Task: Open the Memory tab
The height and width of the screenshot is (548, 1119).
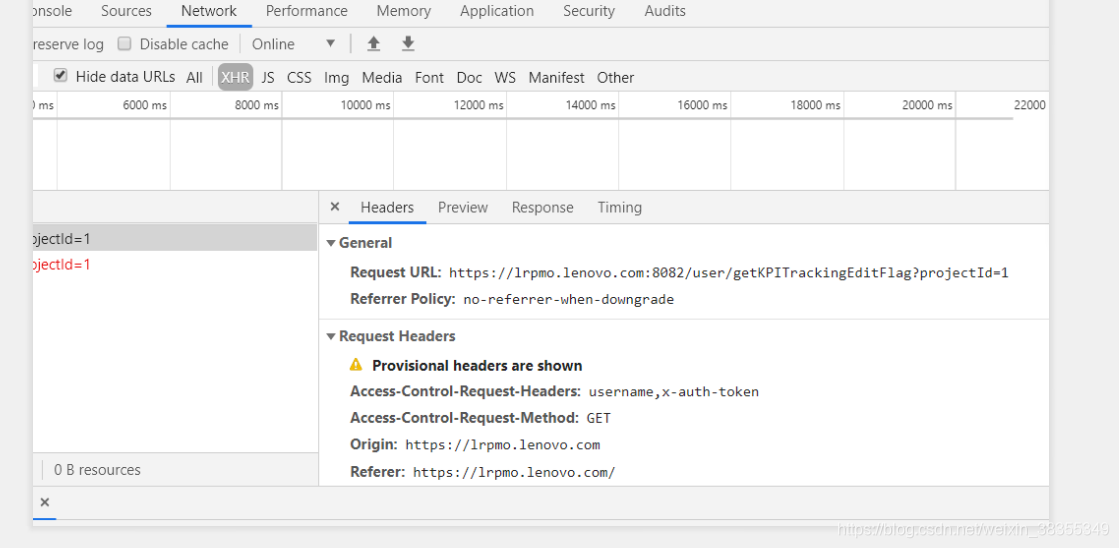Action: 404,11
